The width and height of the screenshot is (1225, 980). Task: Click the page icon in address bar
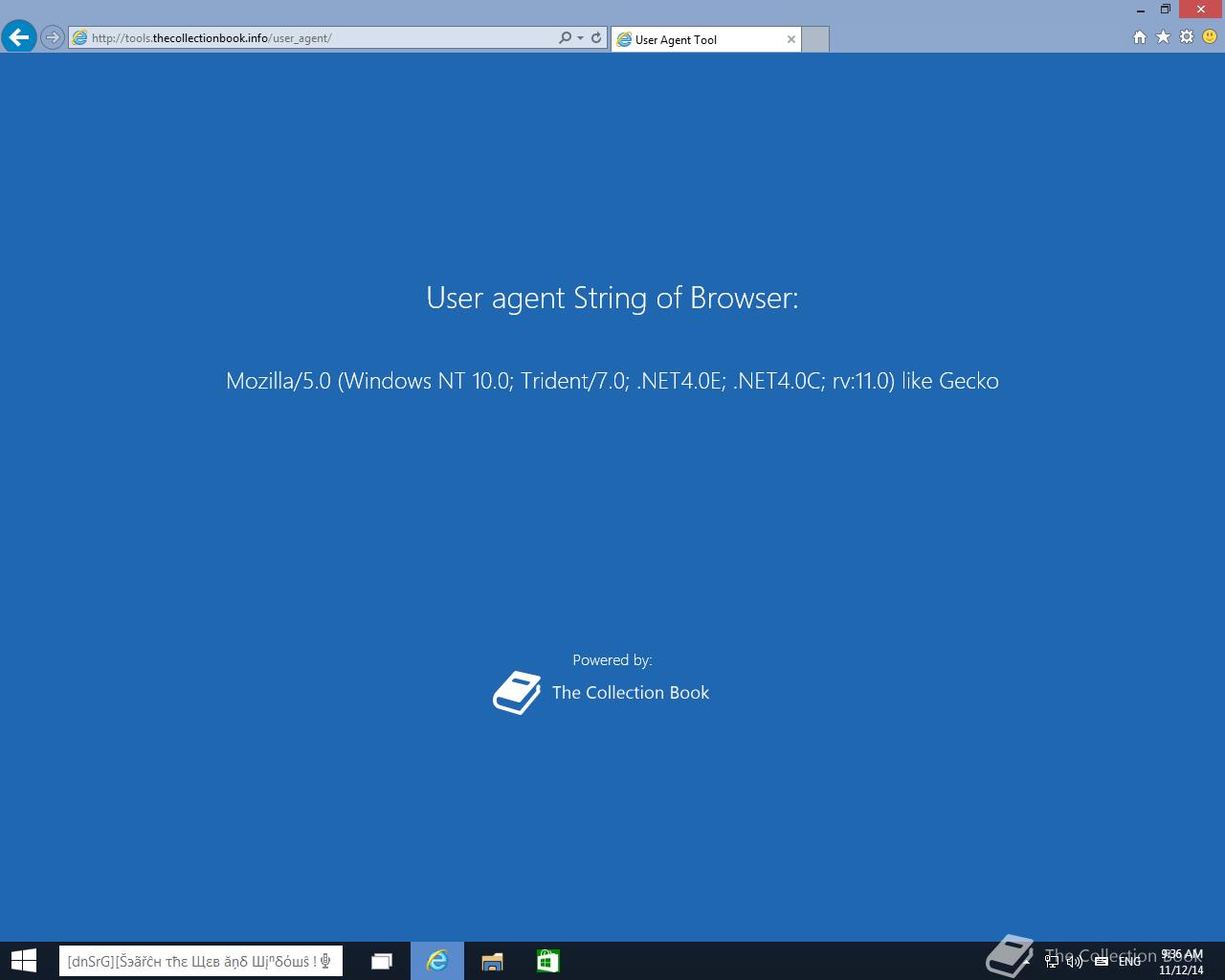[x=80, y=38]
